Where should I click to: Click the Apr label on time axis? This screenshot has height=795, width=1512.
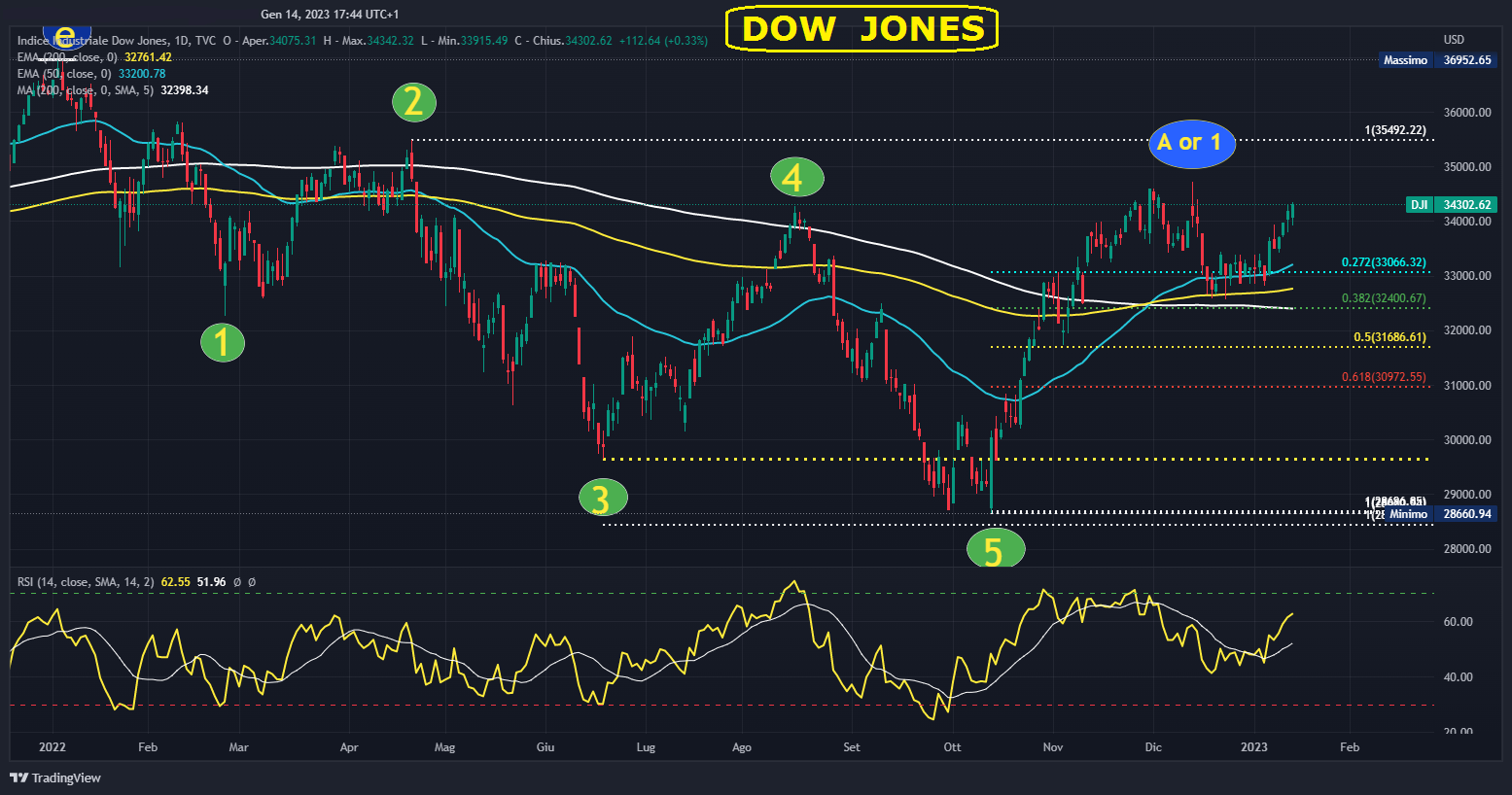(349, 747)
